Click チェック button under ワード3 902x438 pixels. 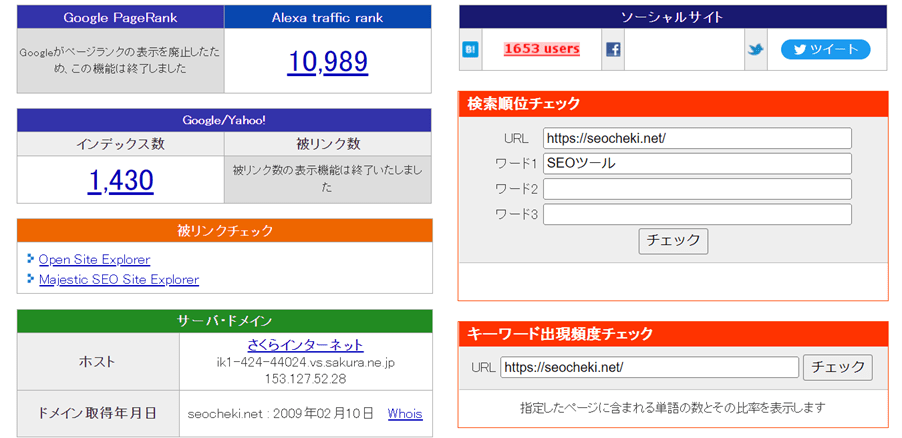(673, 241)
